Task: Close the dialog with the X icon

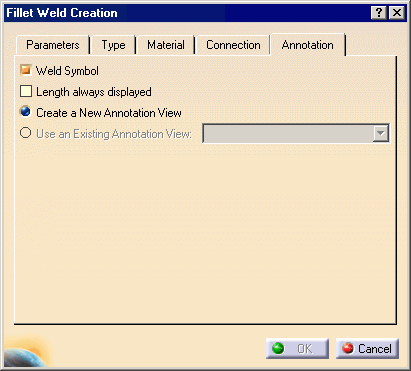Action: pos(397,13)
